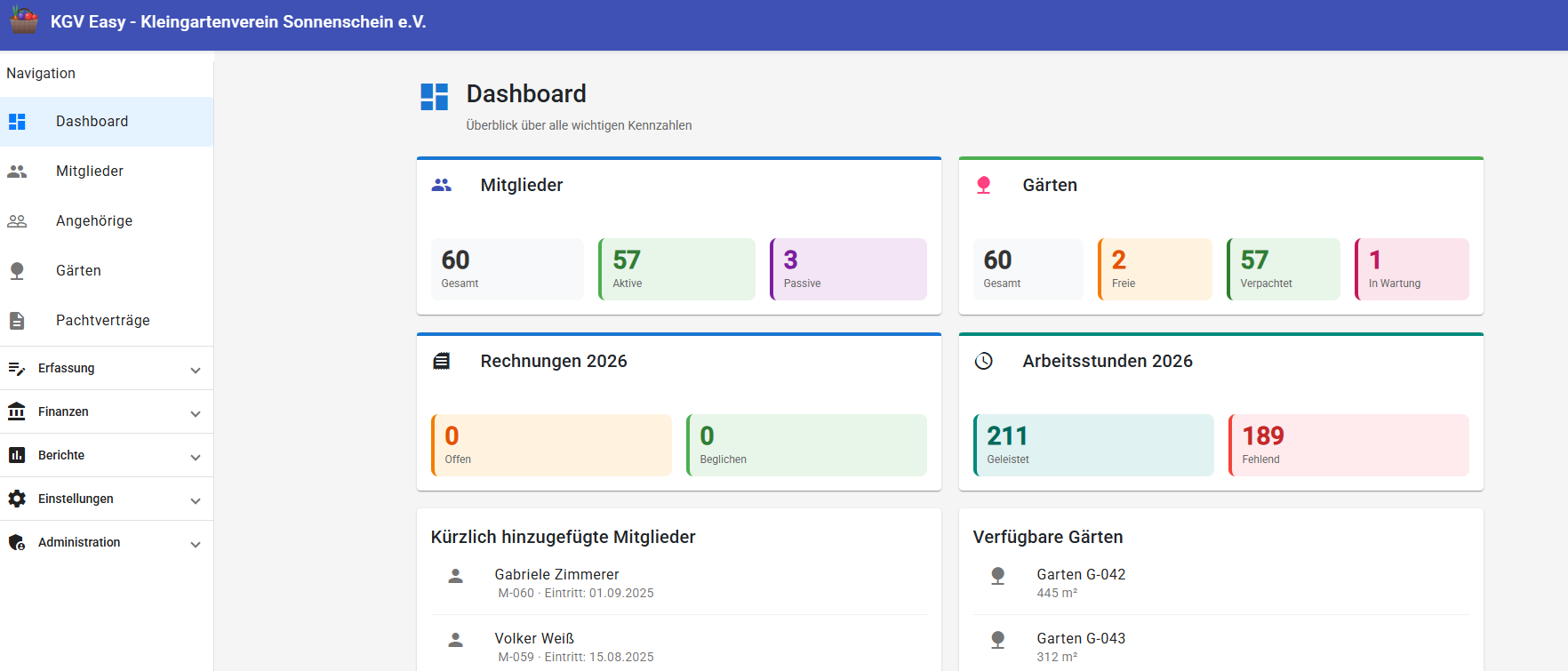The width and height of the screenshot is (1568, 671).
Task: Click the Kürzlich hinzugefügte Mitglieder heading
Action: (x=564, y=537)
